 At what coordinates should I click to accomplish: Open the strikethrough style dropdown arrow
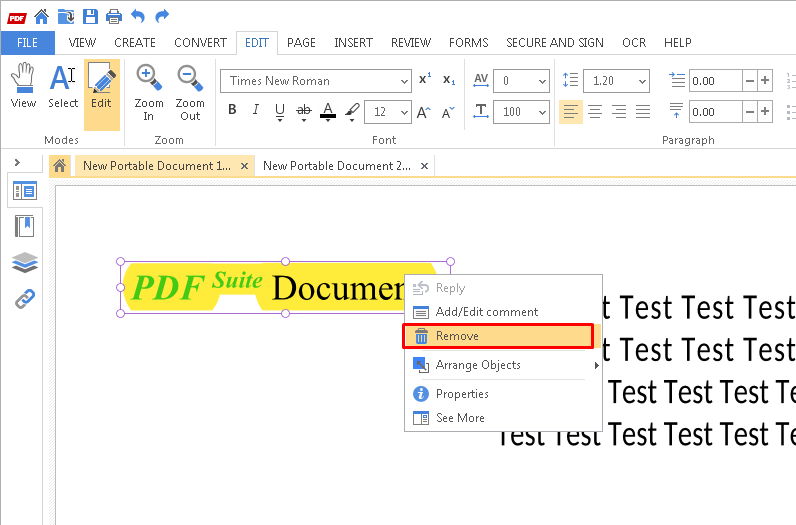[x=304, y=120]
